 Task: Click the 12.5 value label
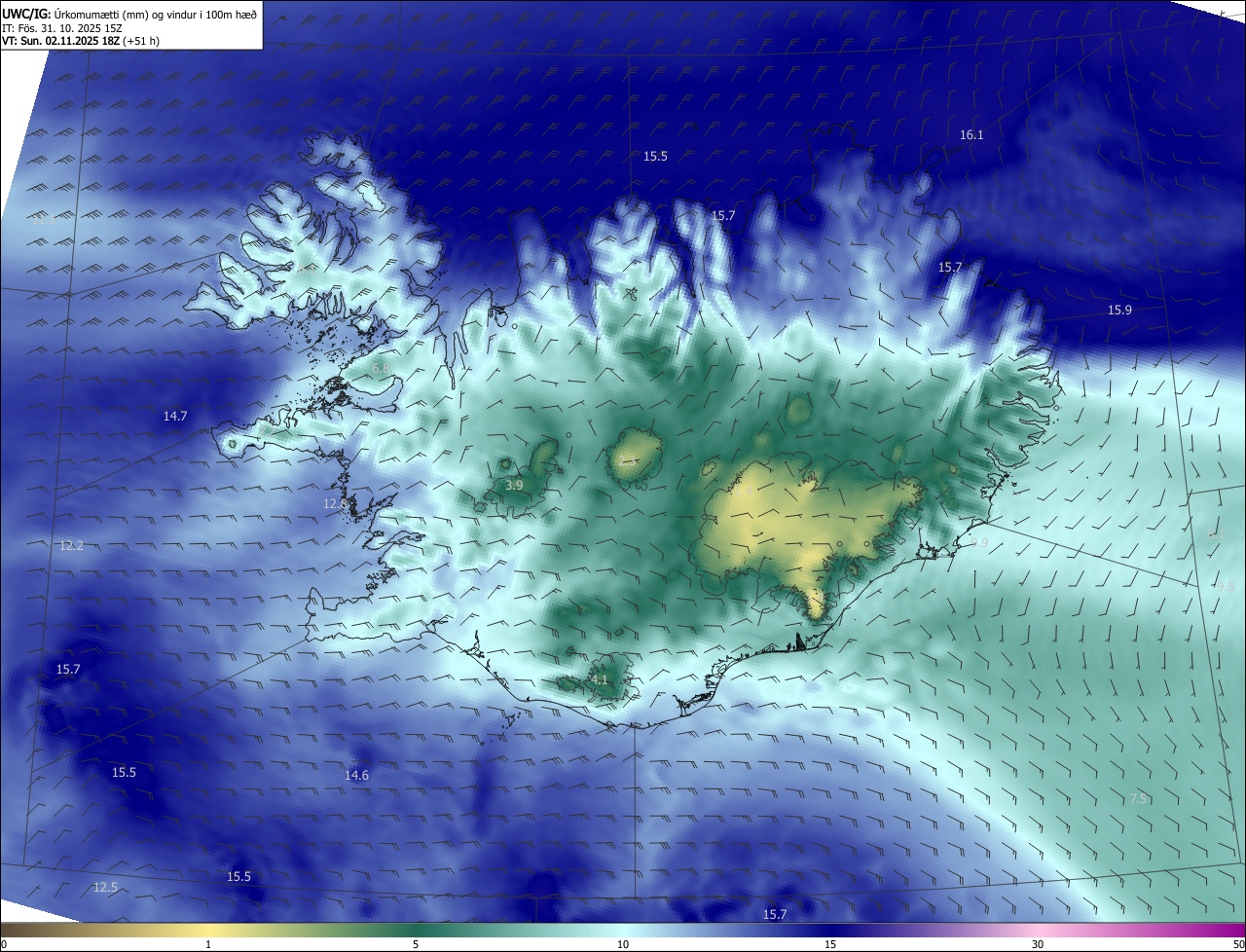[x=105, y=887]
